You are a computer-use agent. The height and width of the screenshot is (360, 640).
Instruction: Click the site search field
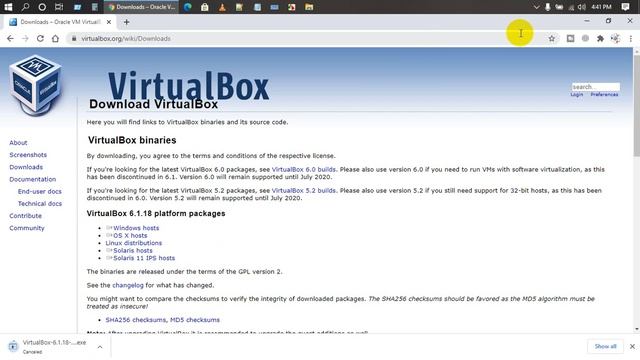pyautogui.click(x=596, y=87)
